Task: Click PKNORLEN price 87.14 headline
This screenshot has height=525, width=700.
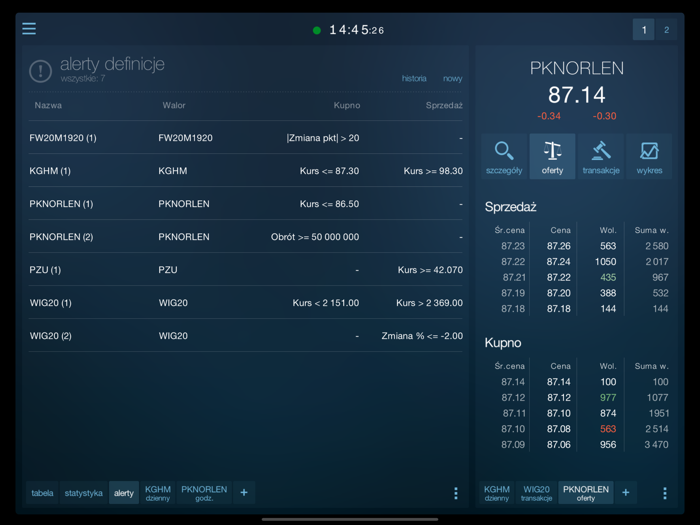Action: pos(576,95)
